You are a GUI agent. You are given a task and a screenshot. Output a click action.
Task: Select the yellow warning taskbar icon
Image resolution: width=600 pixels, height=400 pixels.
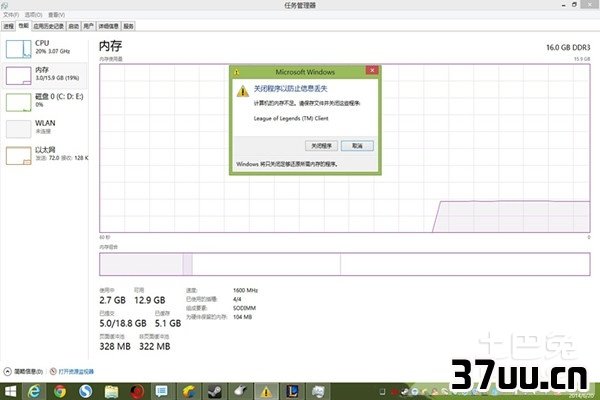(x=266, y=392)
